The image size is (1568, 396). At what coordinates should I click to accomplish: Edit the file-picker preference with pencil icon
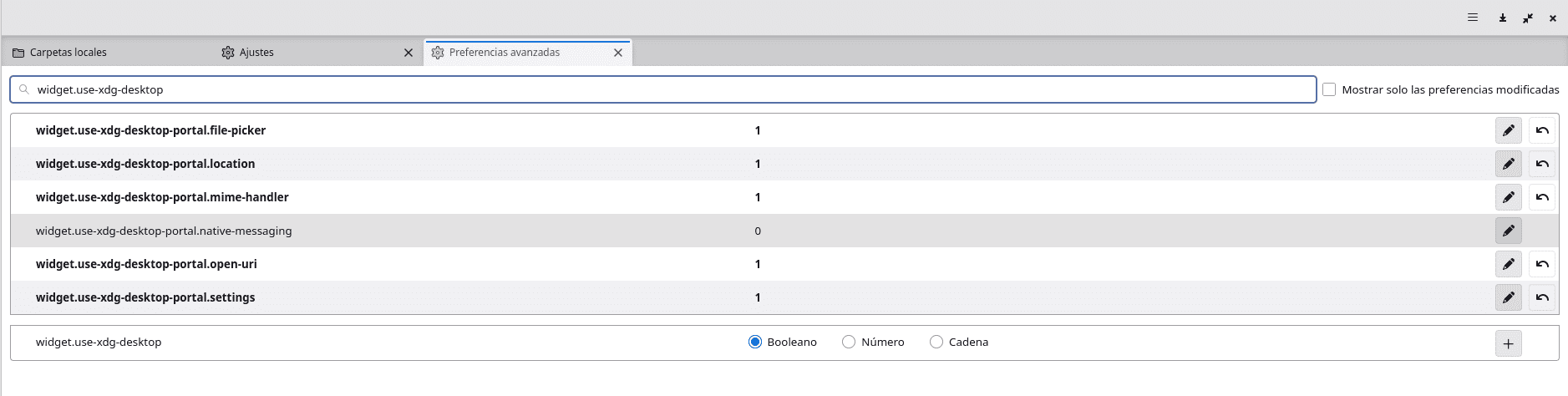(1508, 130)
